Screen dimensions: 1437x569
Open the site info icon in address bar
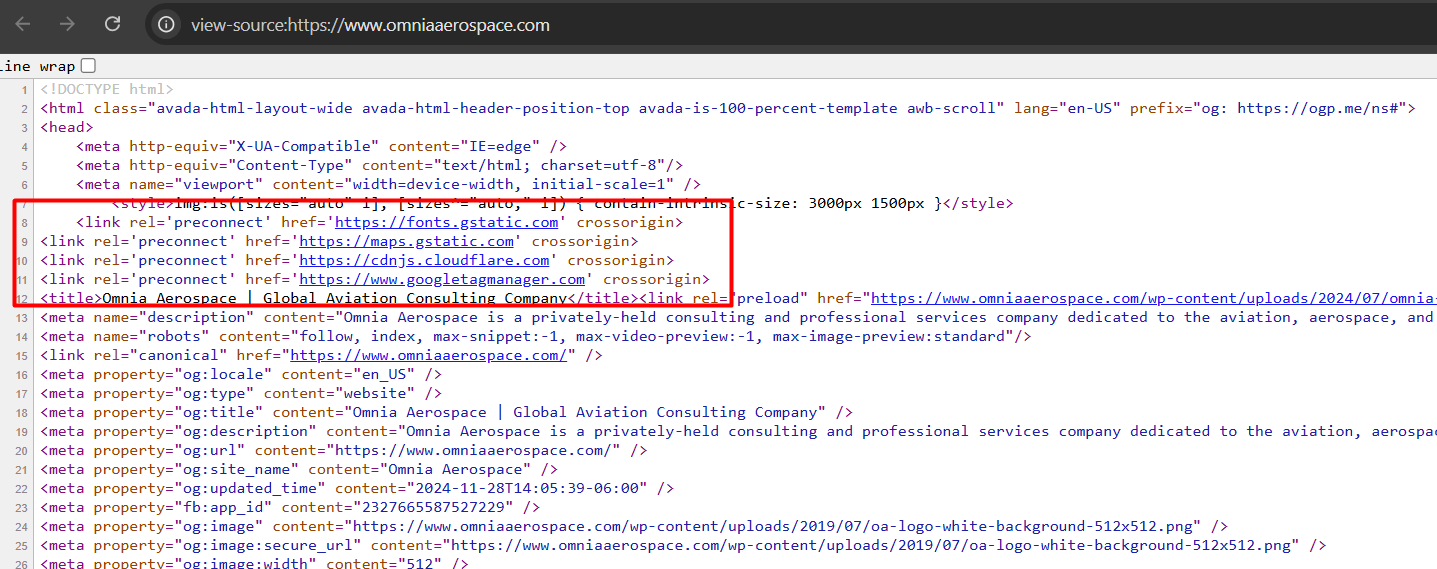pos(167,25)
